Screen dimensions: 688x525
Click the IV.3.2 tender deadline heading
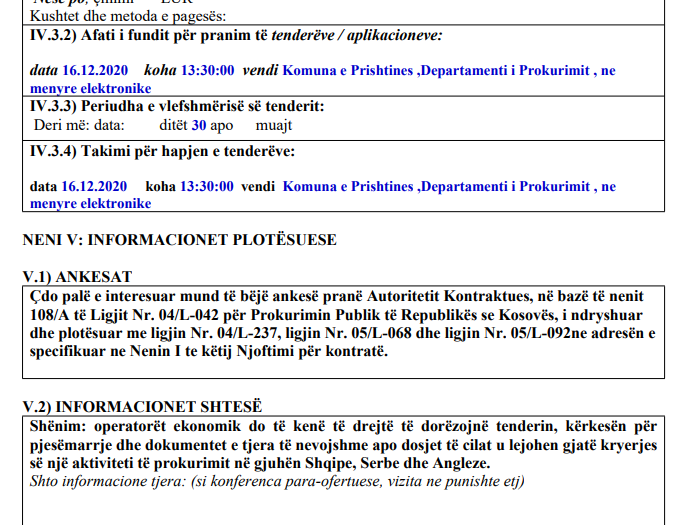click(236, 36)
